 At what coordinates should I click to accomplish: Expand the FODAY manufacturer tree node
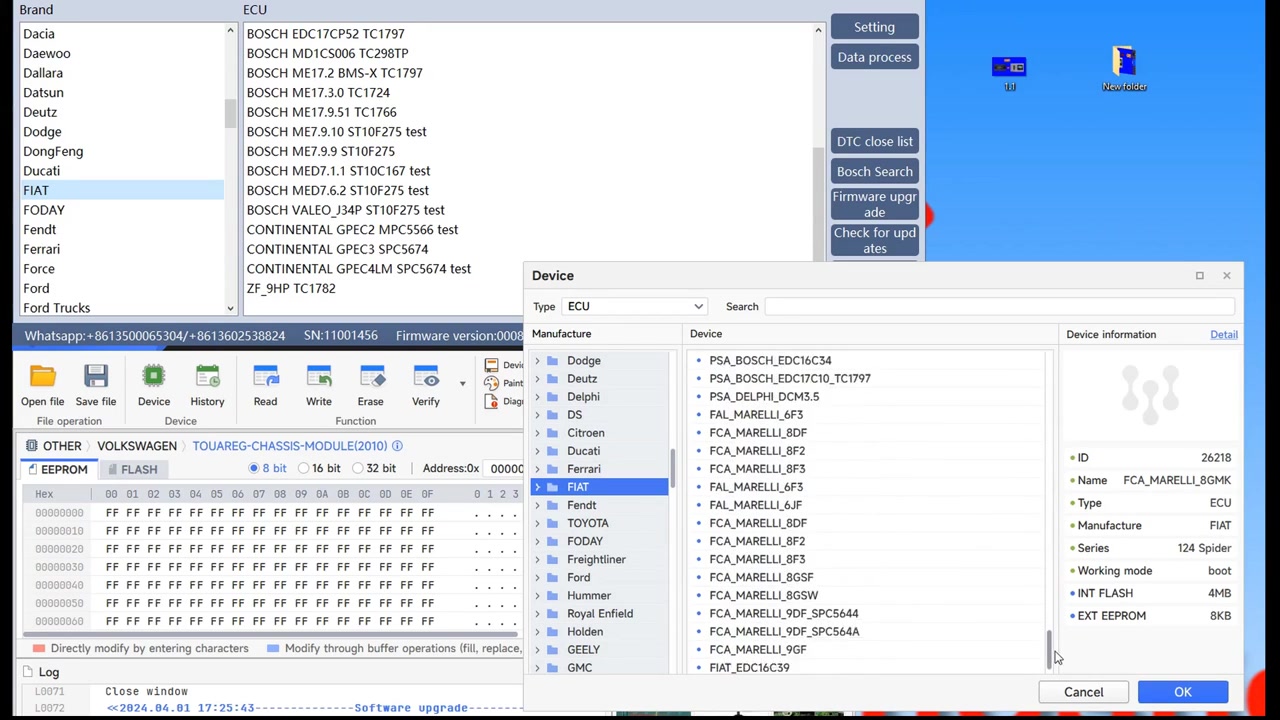pos(538,541)
